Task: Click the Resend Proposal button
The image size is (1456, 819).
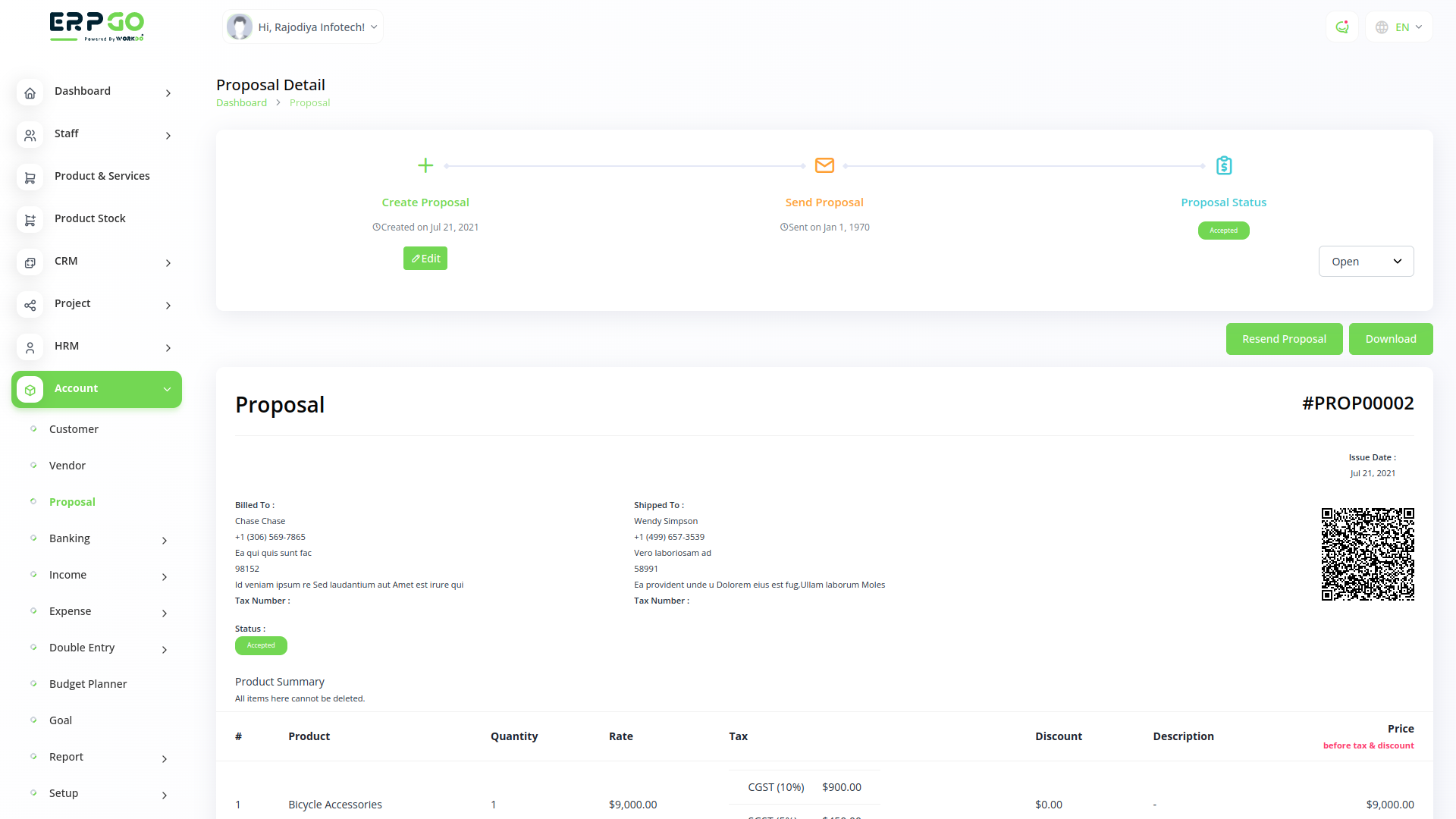Action: click(1284, 339)
